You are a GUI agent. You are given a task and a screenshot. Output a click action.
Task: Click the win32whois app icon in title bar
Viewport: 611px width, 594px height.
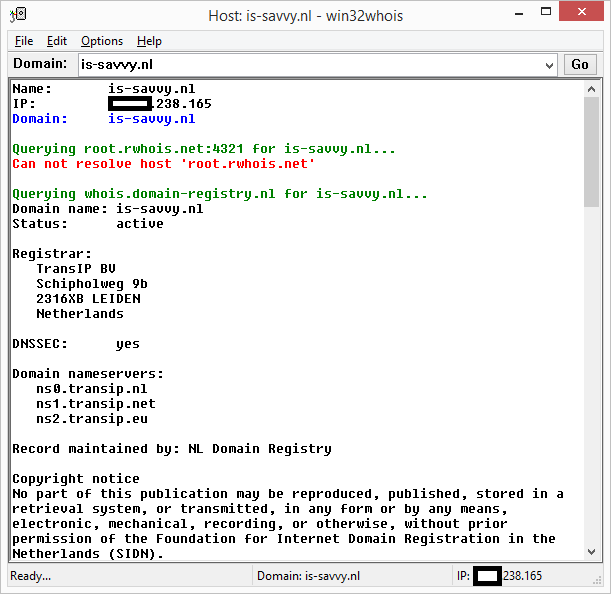pyautogui.click(x=18, y=15)
